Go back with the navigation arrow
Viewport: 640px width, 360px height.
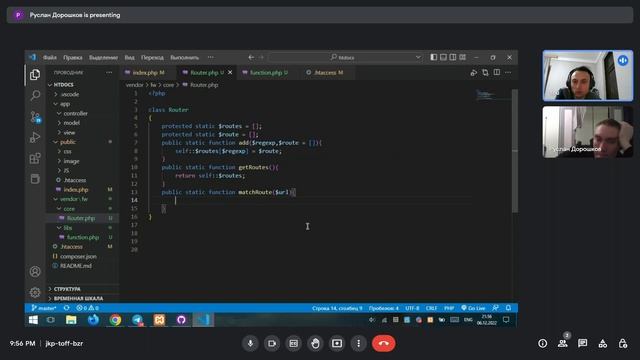coord(251,57)
